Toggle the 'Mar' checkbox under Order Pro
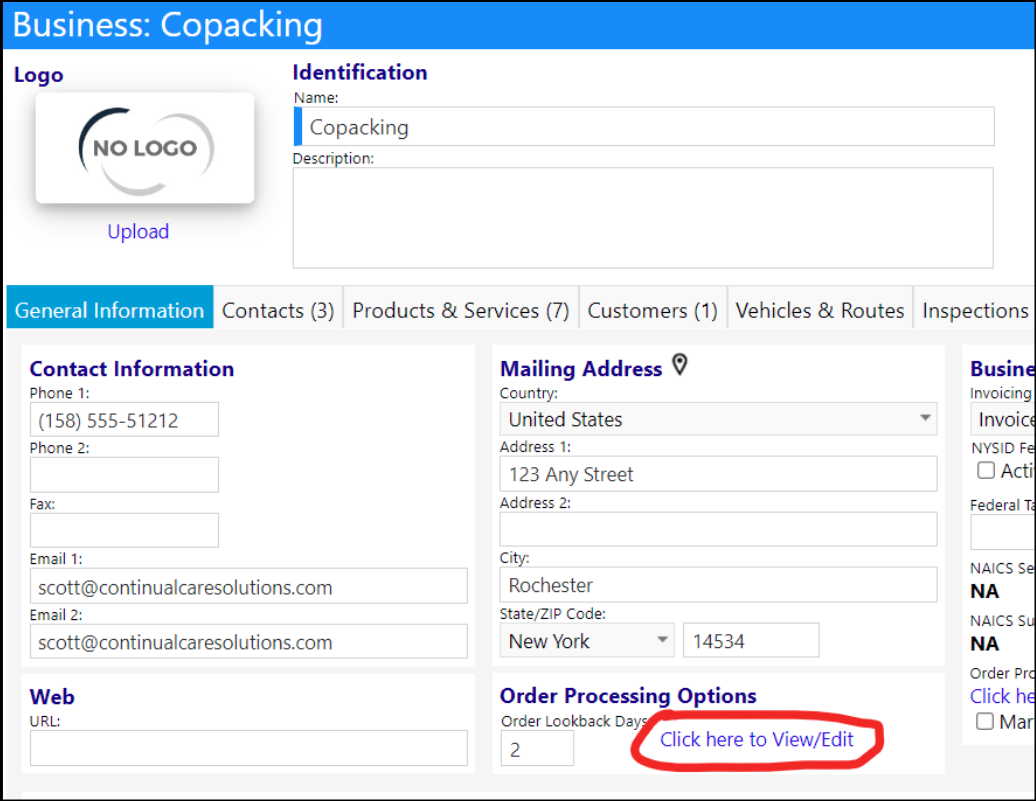 (x=984, y=721)
